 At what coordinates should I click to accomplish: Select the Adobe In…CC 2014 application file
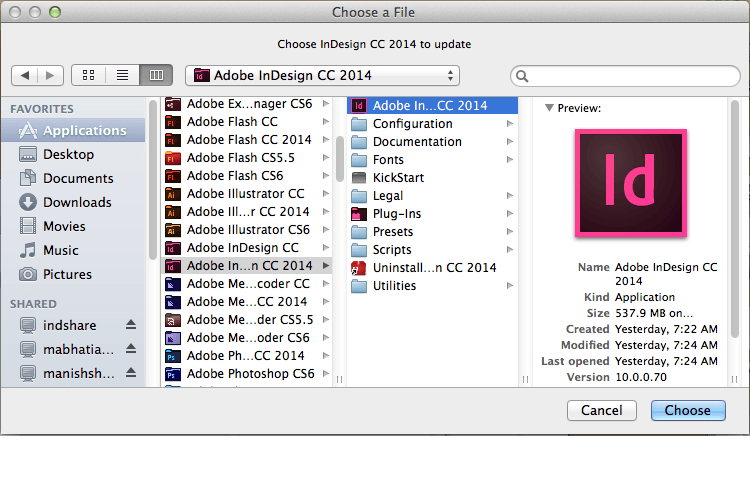432,106
